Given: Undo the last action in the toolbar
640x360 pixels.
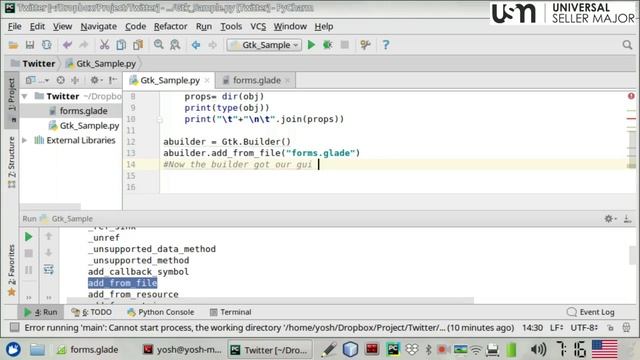Looking at the screenshot, I should 67,45.
